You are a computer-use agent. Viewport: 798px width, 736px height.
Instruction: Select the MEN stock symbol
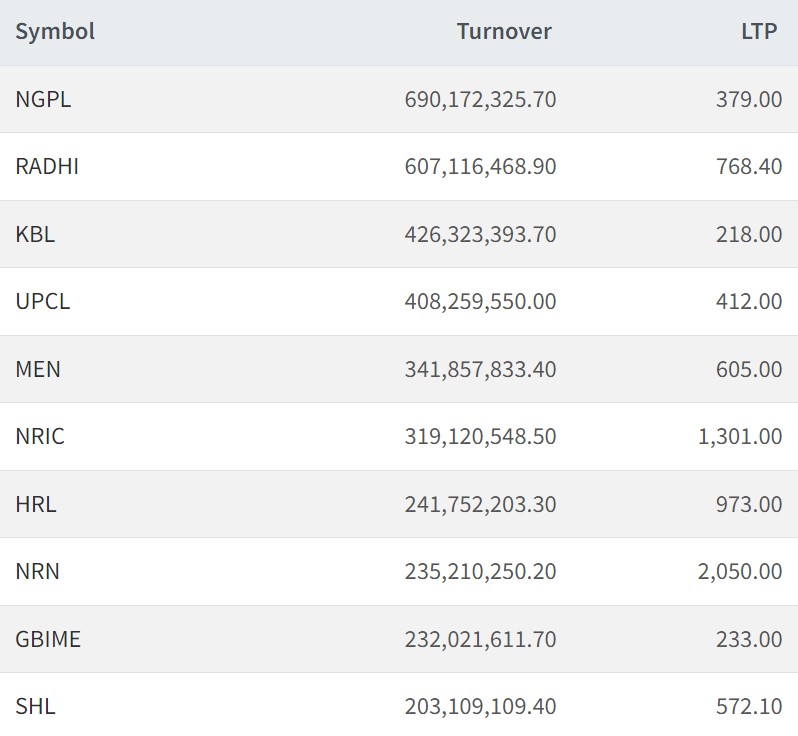(x=38, y=369)
